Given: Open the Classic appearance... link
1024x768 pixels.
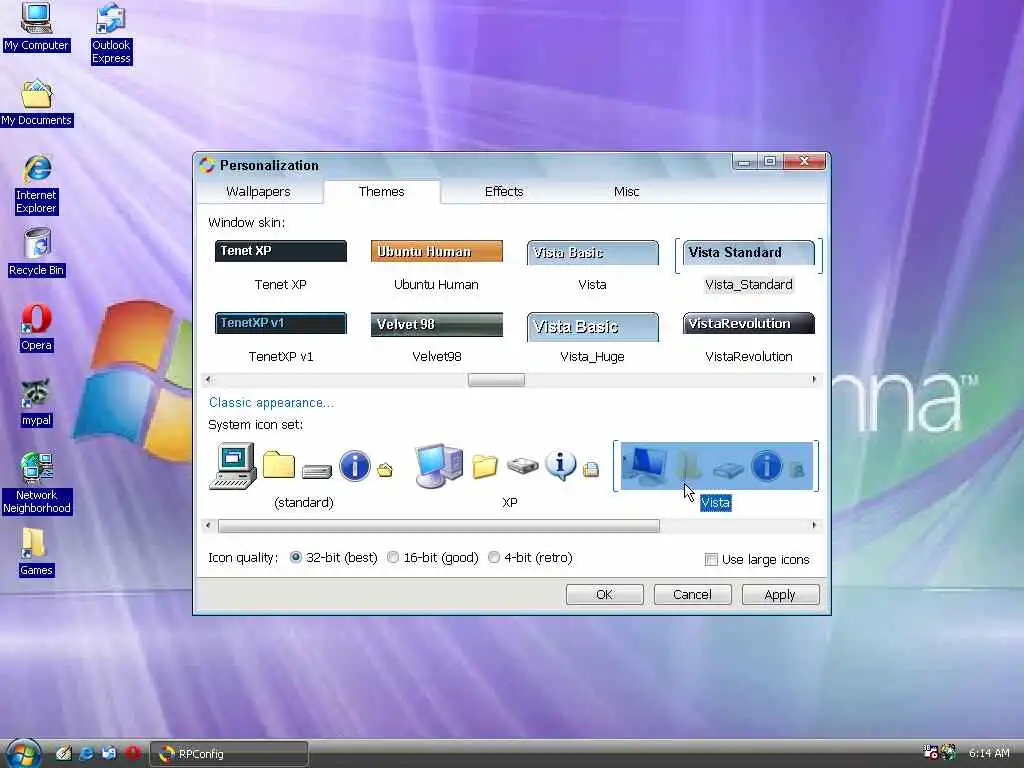Looking at the screenshot, I should pyautogui.click(x=271, y=403).
